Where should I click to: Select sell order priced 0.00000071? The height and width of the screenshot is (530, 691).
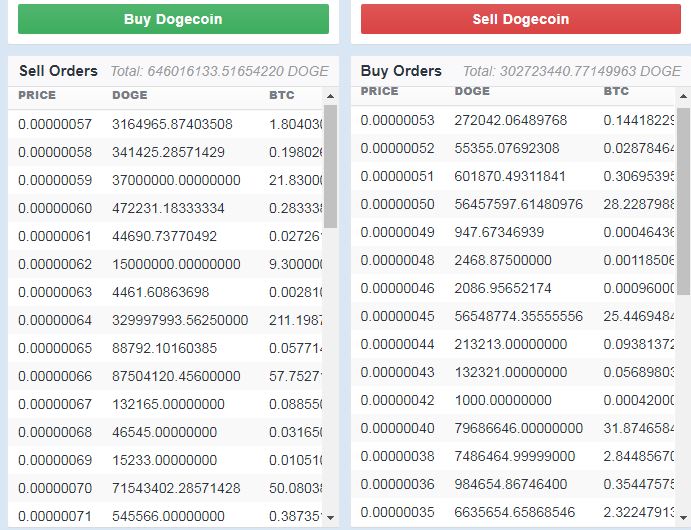[x=165, y=516]
